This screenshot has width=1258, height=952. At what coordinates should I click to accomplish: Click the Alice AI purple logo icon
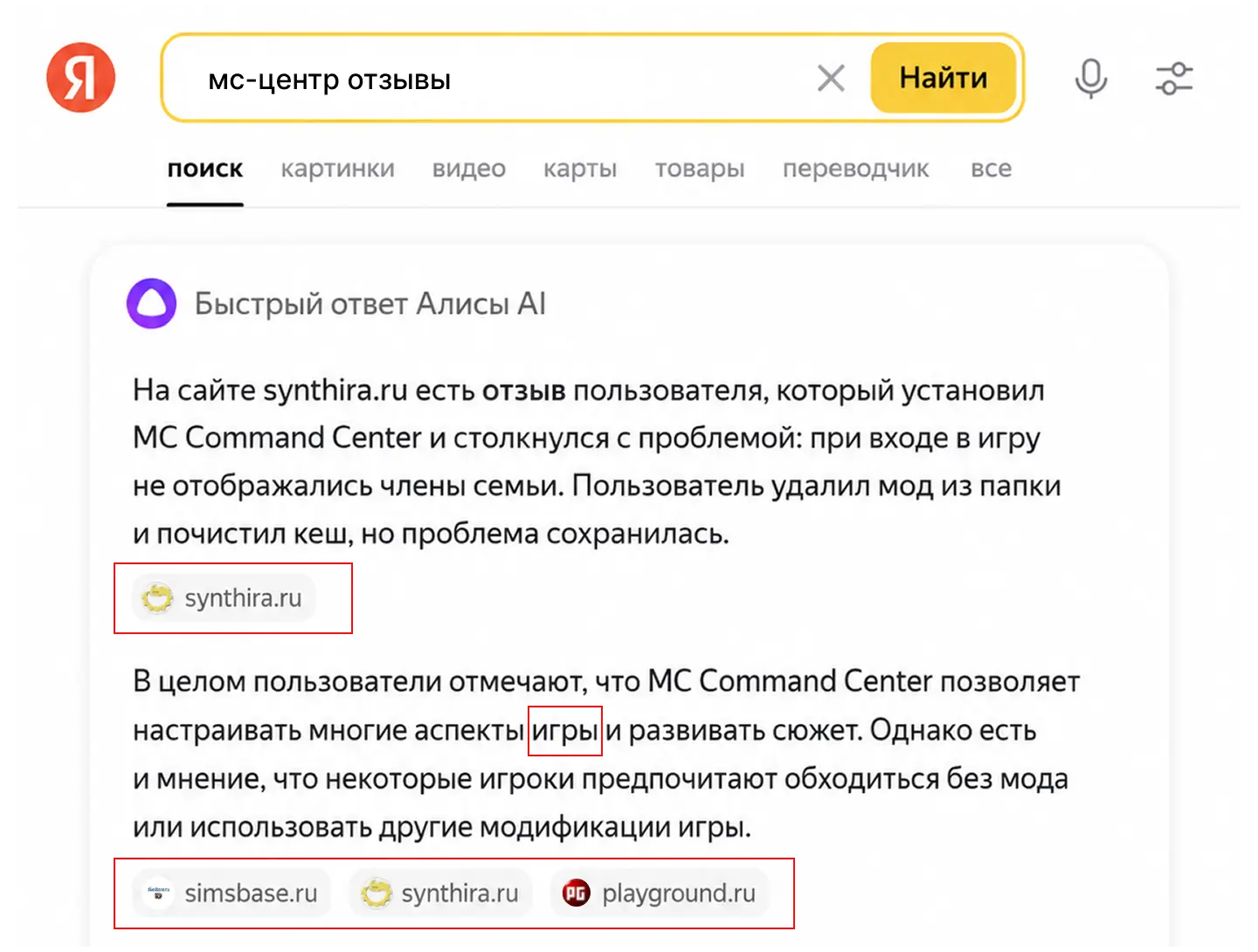pyautogui.click(x=151, y=303)
